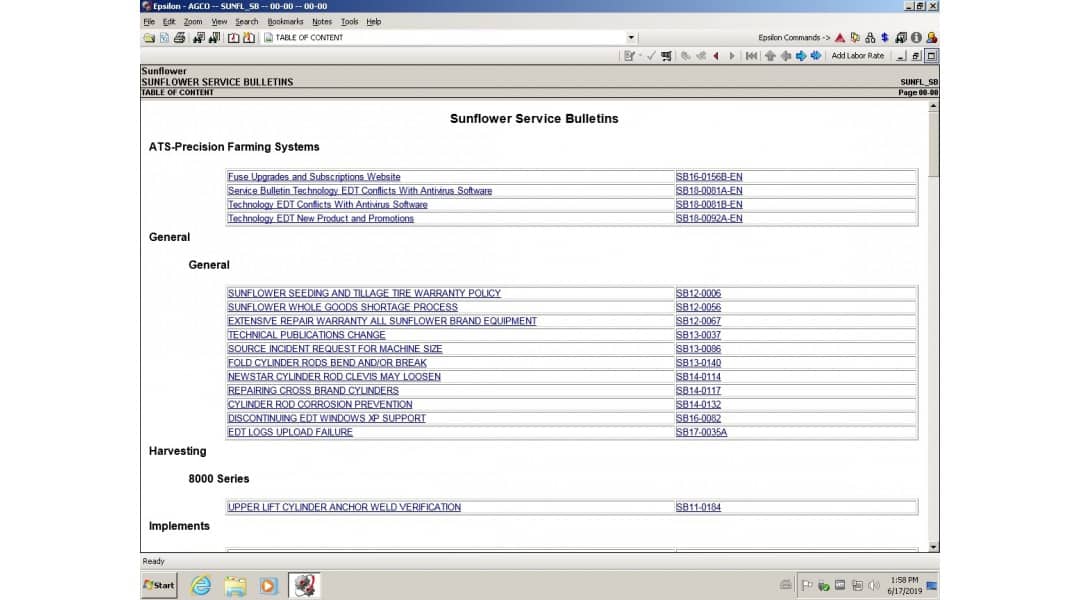Jump to first page with skip-back icon

coord(751,56)
